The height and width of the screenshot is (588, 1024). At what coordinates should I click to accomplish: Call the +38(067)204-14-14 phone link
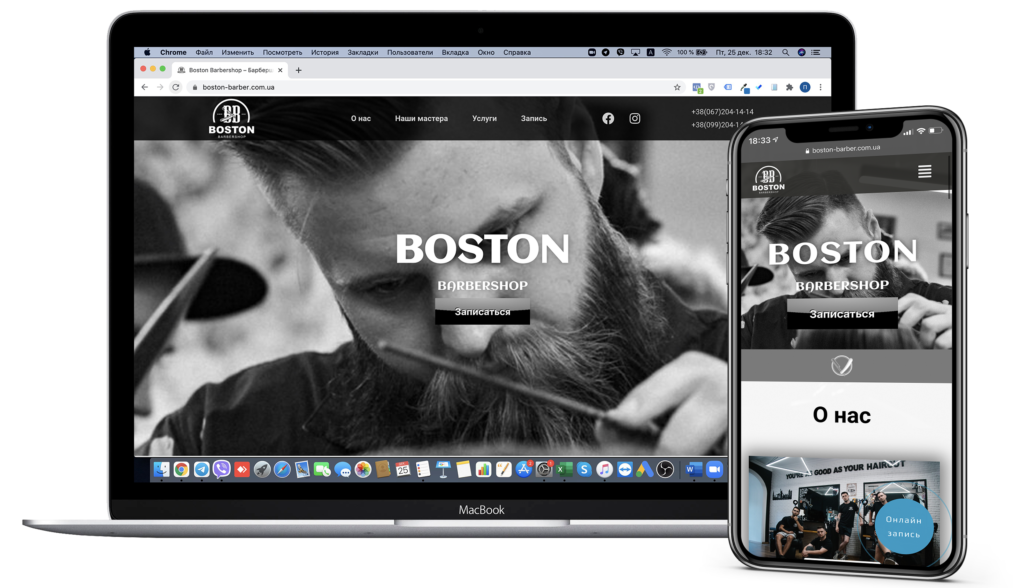pos(722,112)
